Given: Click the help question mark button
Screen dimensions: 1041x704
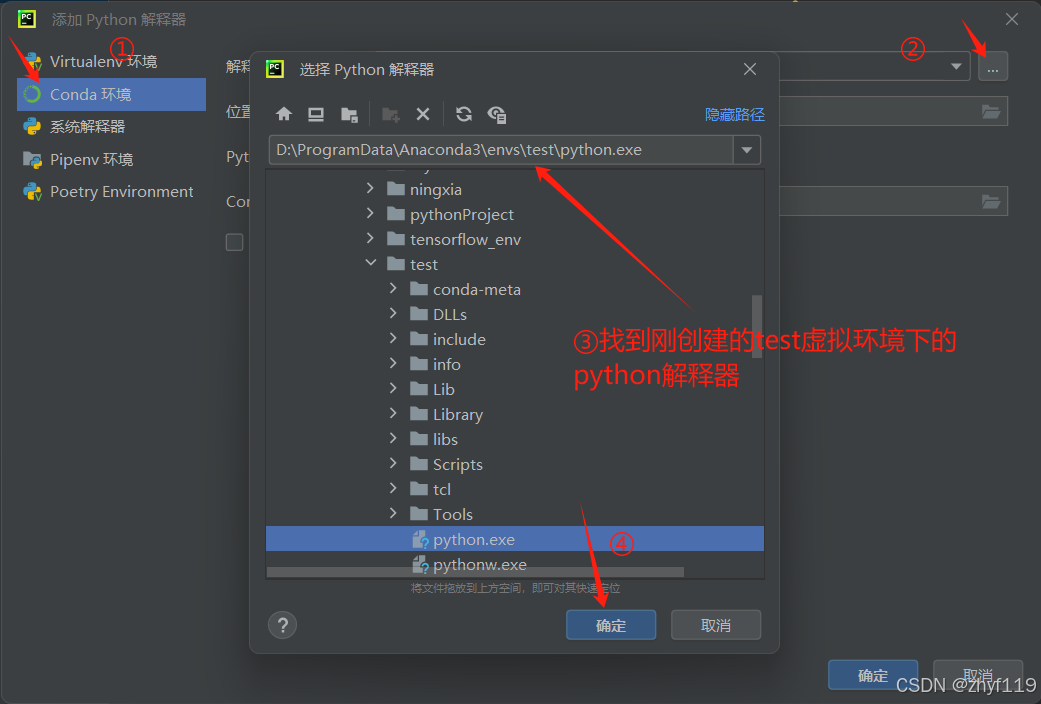Looking at the screenshot, I should (283, 625).
